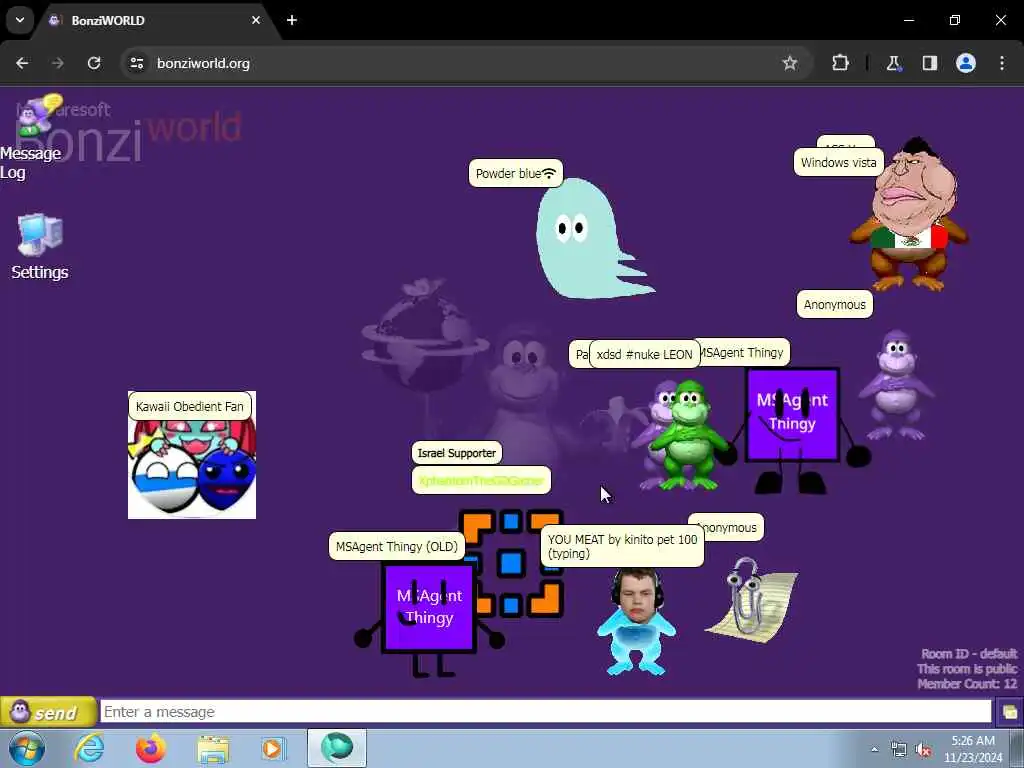Image resolution: width=1024 pixels, height=768 pixels.
Task: Open Windows Media Player from taskbar
Action: click(274, 748)
